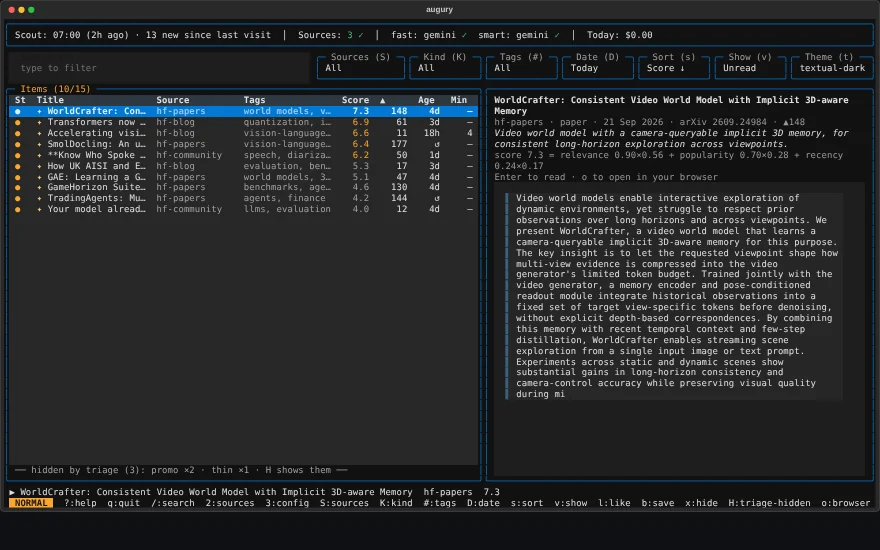Screen dimensions: 880x550
Task: Click the x:hide footer shortcut
Action: [x=701, y=503]
